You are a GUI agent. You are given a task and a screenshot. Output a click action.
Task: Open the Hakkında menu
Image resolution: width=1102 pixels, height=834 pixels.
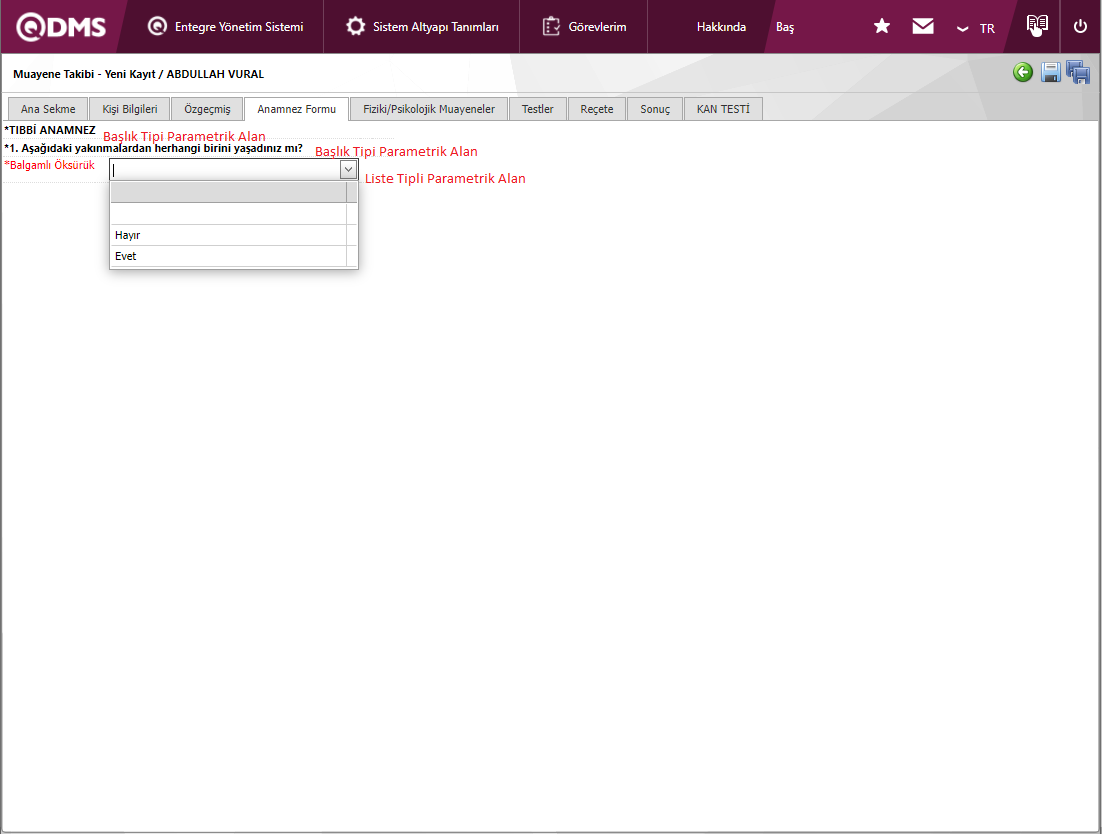coord(721,27)
